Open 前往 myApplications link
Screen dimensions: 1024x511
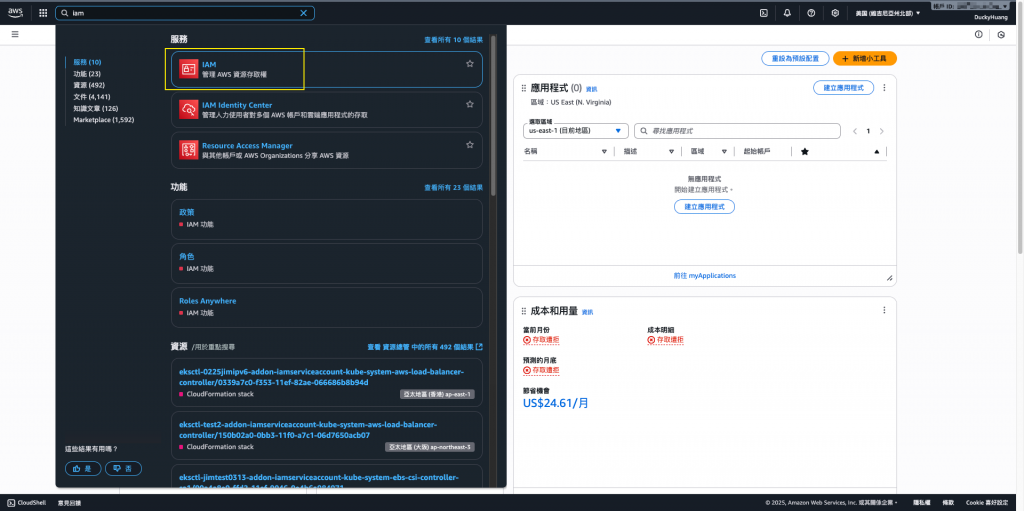[705, 276]
